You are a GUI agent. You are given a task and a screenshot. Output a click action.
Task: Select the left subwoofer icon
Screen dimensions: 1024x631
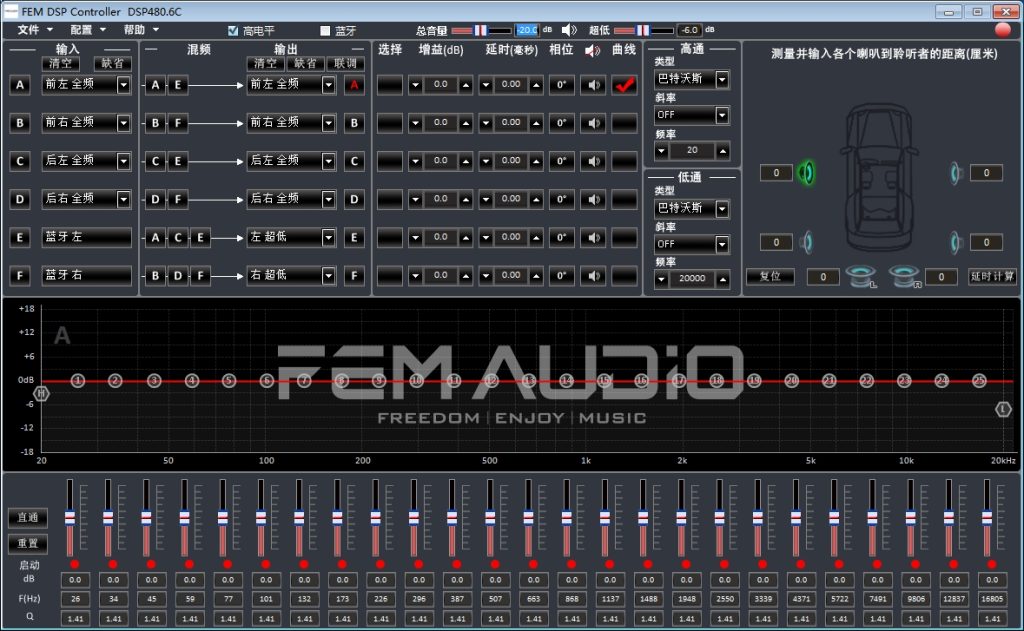861,276
